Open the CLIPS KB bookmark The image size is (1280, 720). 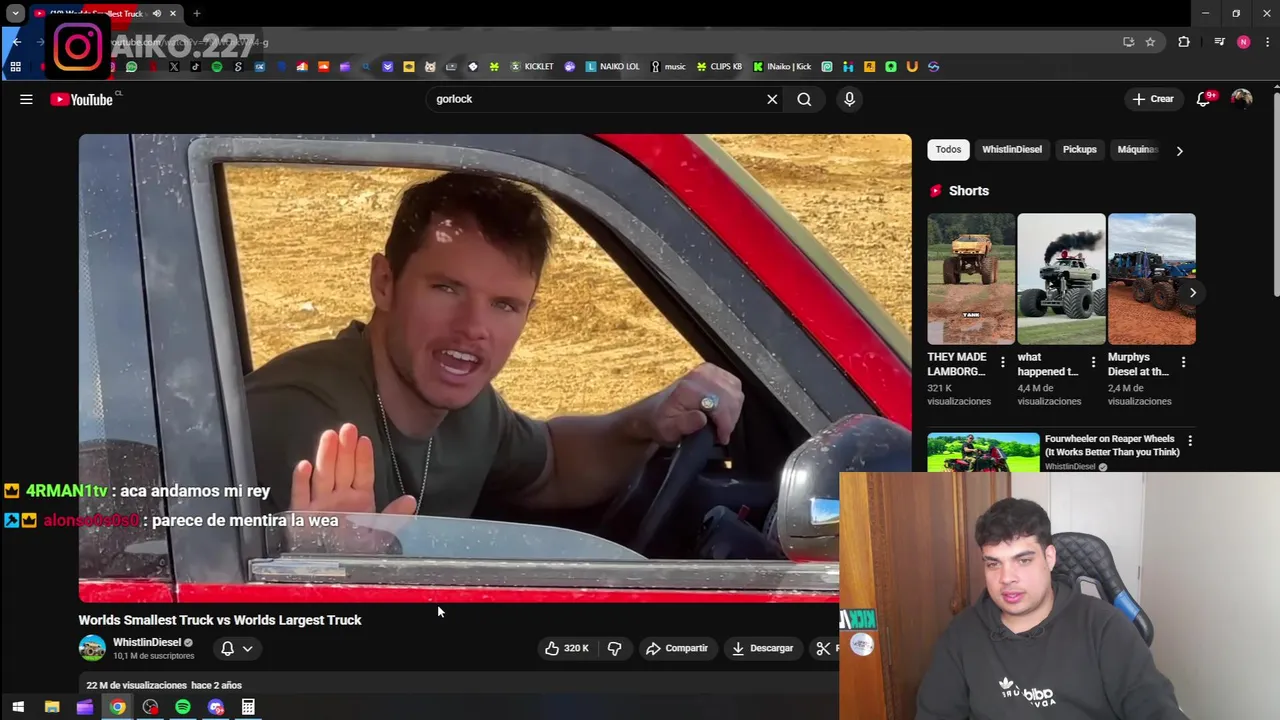720,67
